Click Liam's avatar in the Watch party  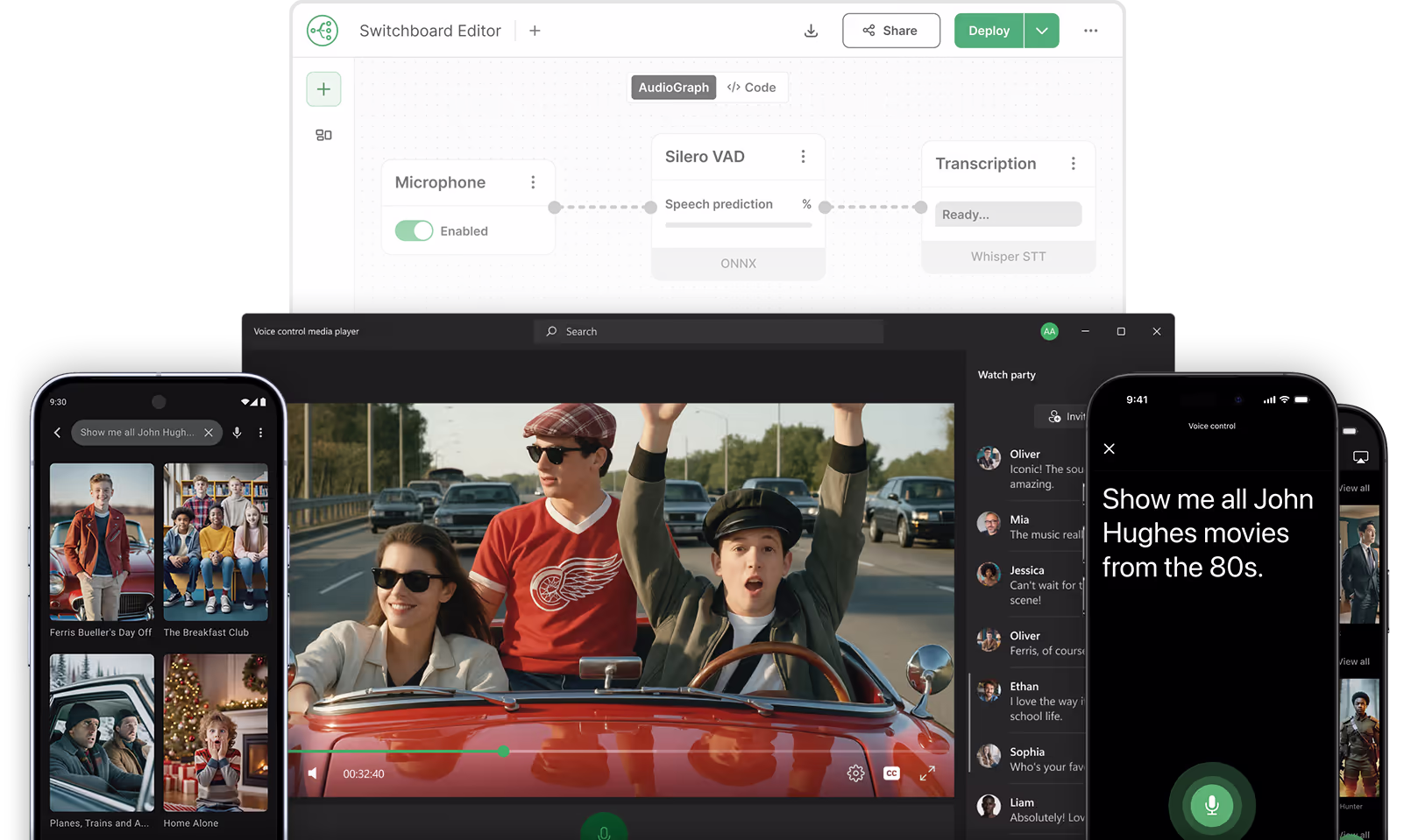coord(989,807)
